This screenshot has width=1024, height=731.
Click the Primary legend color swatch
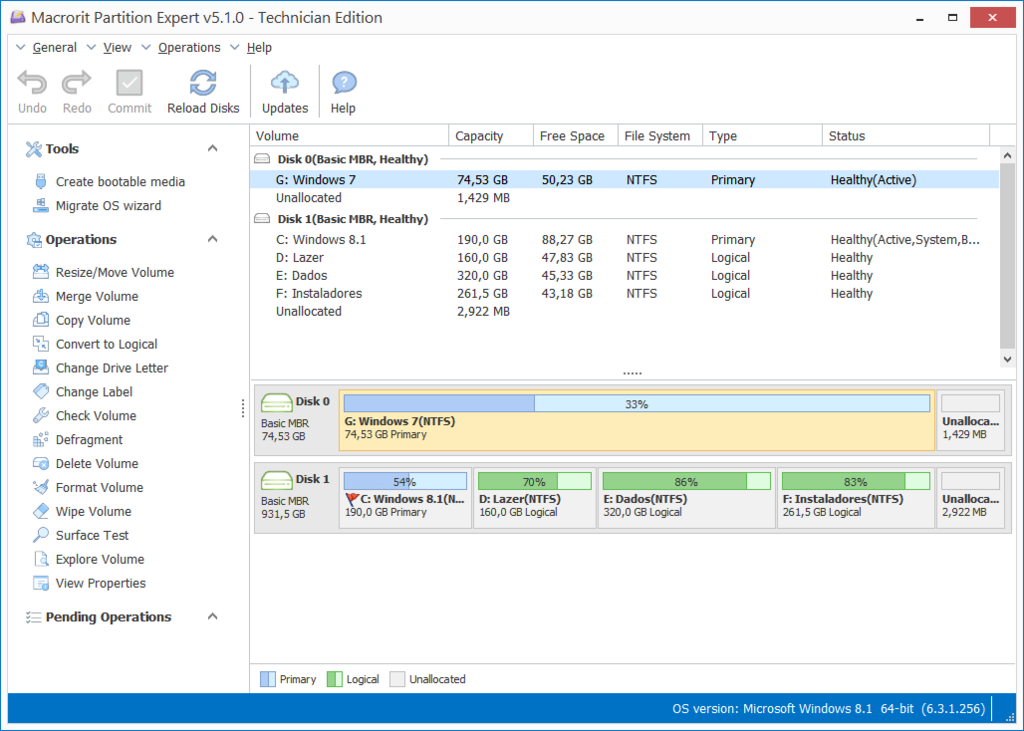[268, 679]
